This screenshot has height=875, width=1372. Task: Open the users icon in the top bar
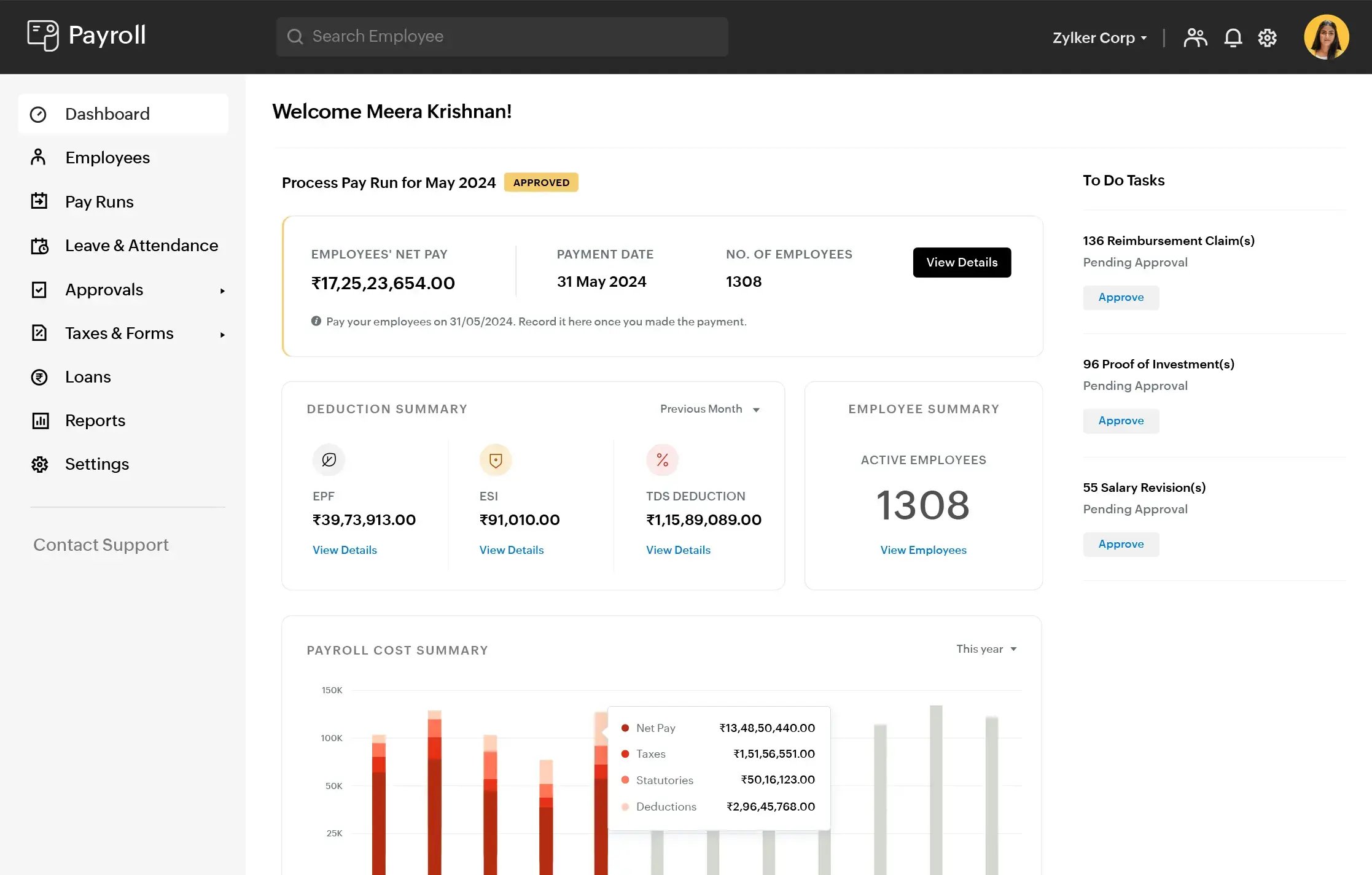point(1195,37)
